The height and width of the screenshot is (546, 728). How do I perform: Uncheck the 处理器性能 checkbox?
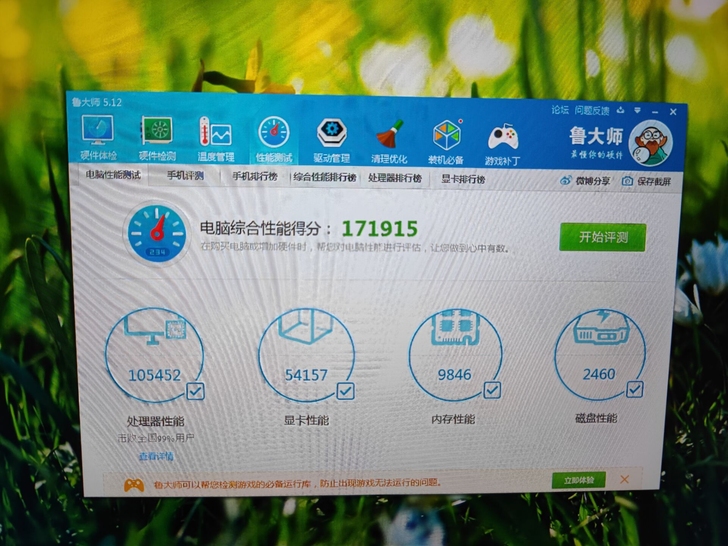click(195, 391)
